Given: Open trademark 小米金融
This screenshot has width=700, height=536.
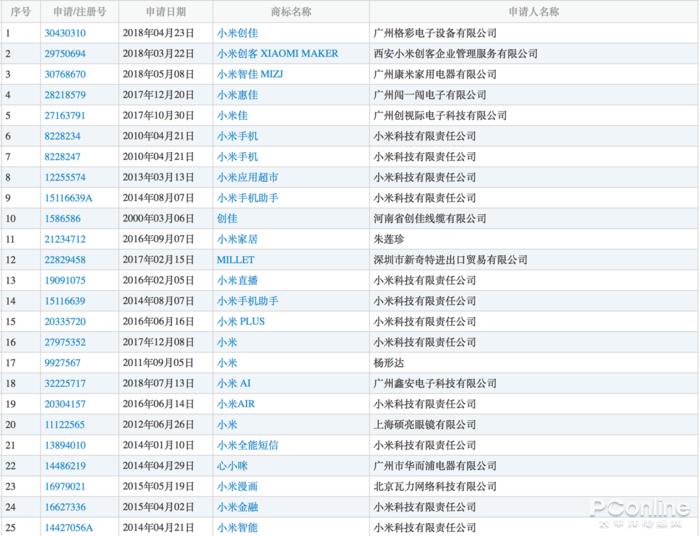Looking at the screenshot, I should (x=238, y=507).
